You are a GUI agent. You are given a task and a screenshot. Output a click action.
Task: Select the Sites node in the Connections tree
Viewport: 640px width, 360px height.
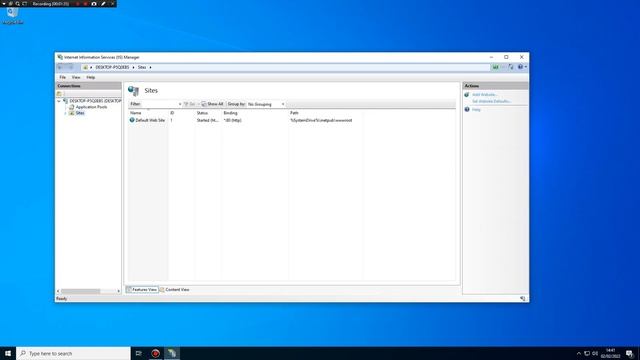pos(80,113)
